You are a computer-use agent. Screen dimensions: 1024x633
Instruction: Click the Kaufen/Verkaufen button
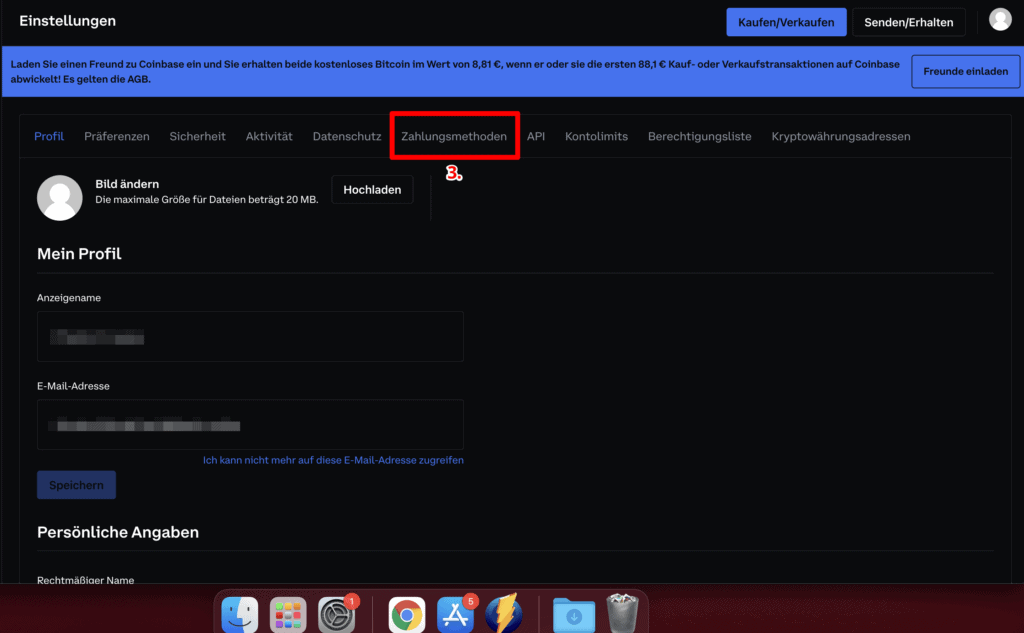(x=786, y=22)
